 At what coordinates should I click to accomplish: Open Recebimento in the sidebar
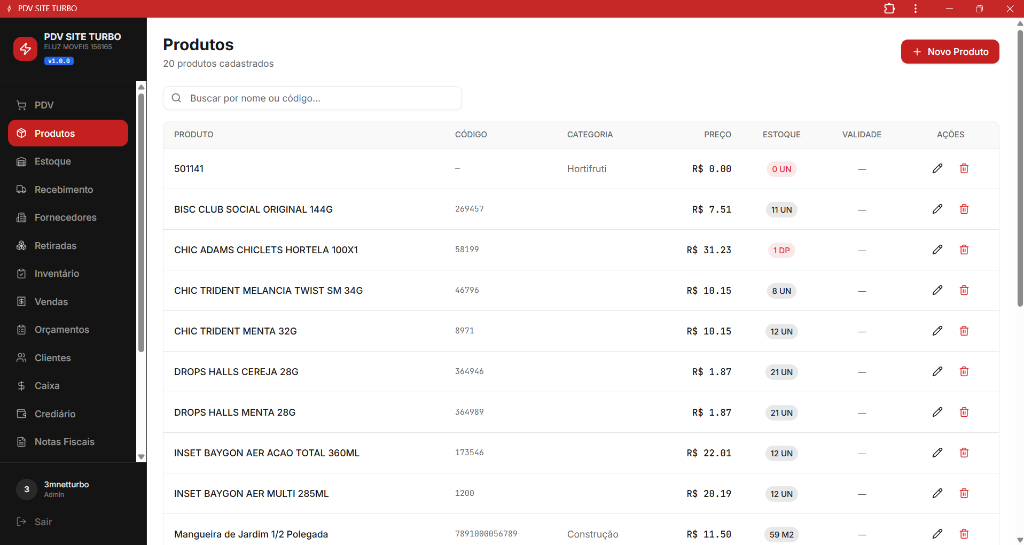pos(68,189)
